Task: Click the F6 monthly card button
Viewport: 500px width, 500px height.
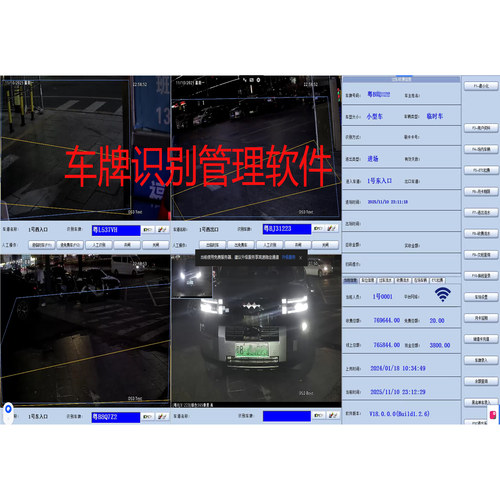Action: coord(481,191)
